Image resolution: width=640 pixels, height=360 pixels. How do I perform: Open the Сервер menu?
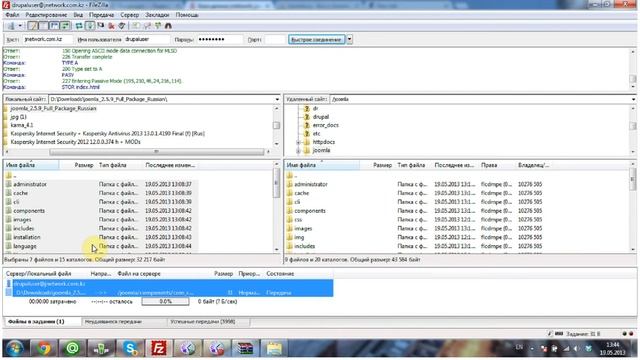click(x=129, y=15)
